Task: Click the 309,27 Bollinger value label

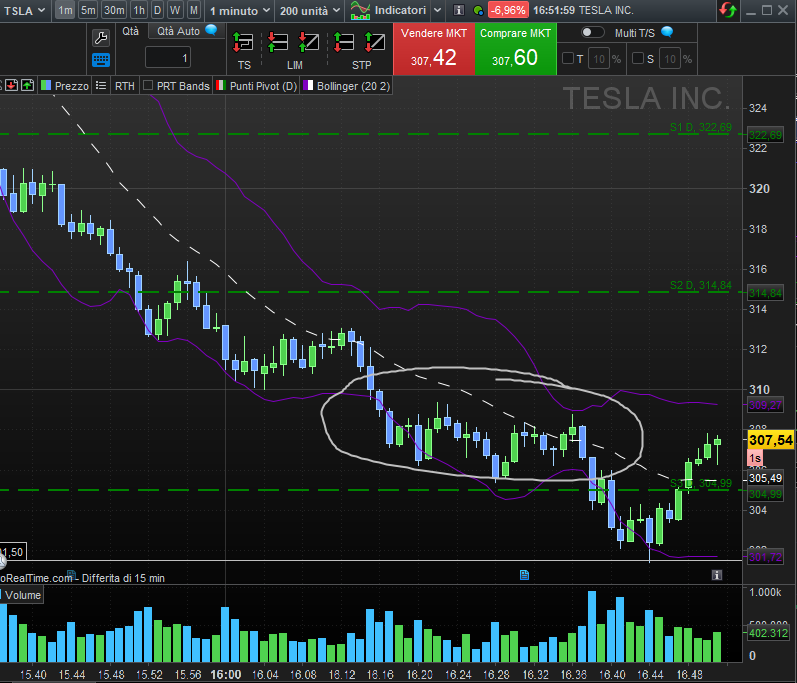Action: pos(765,405)
